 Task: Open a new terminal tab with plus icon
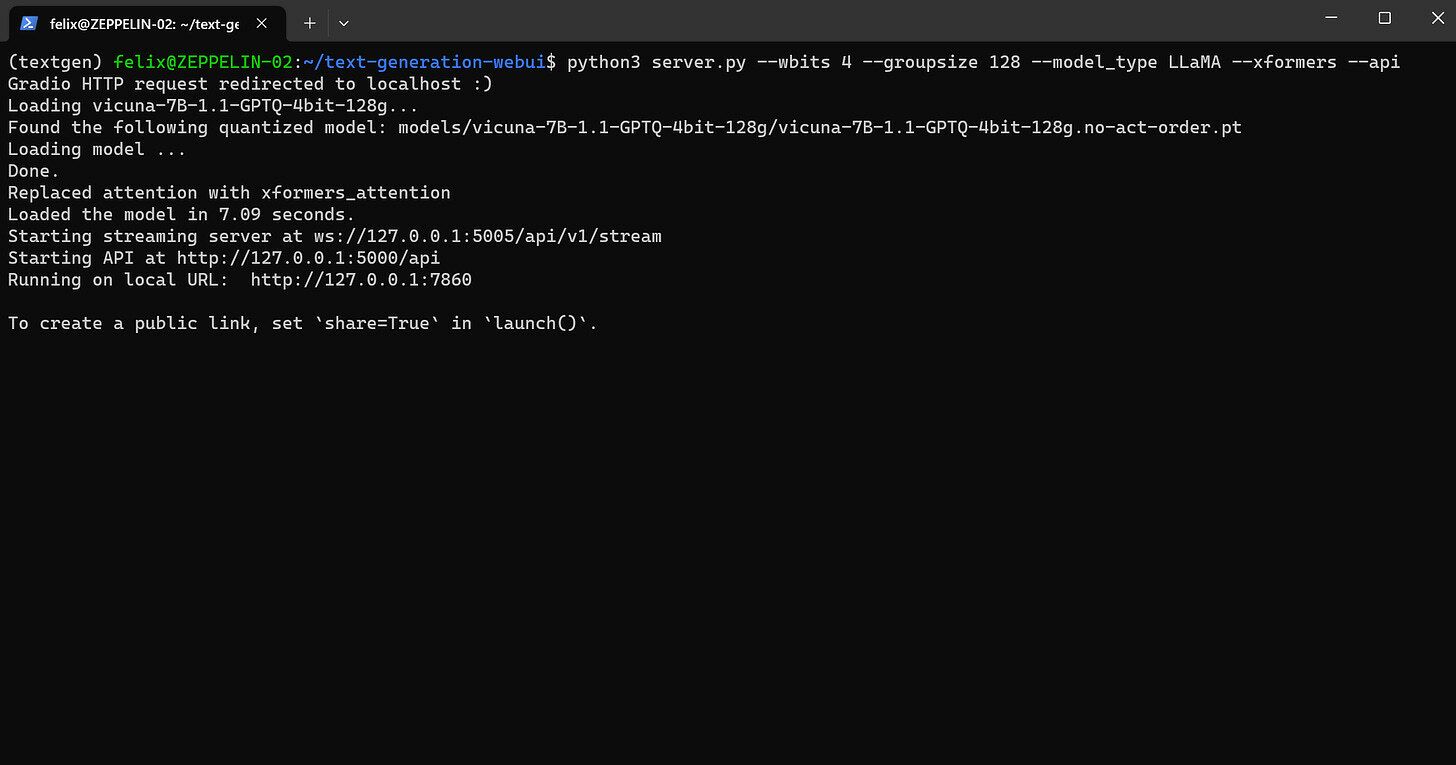310,22
